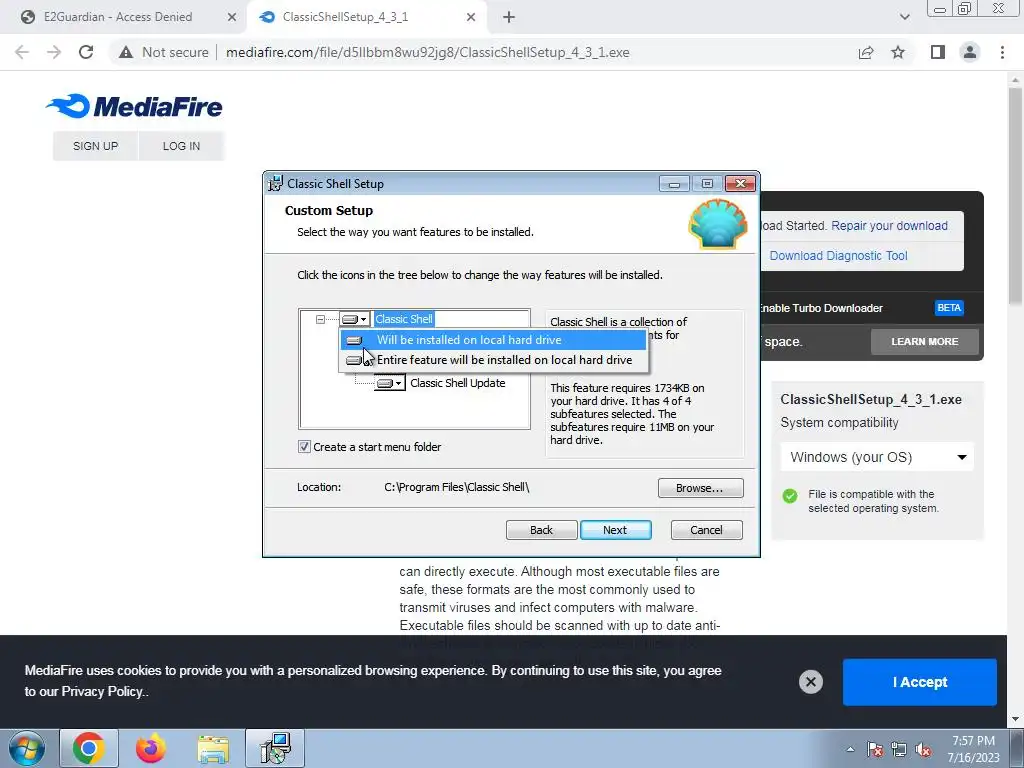Open Classic Shell feature drive dropdown
The image size is (1024, 768).
pyautogui.click(x=355, y=319)
